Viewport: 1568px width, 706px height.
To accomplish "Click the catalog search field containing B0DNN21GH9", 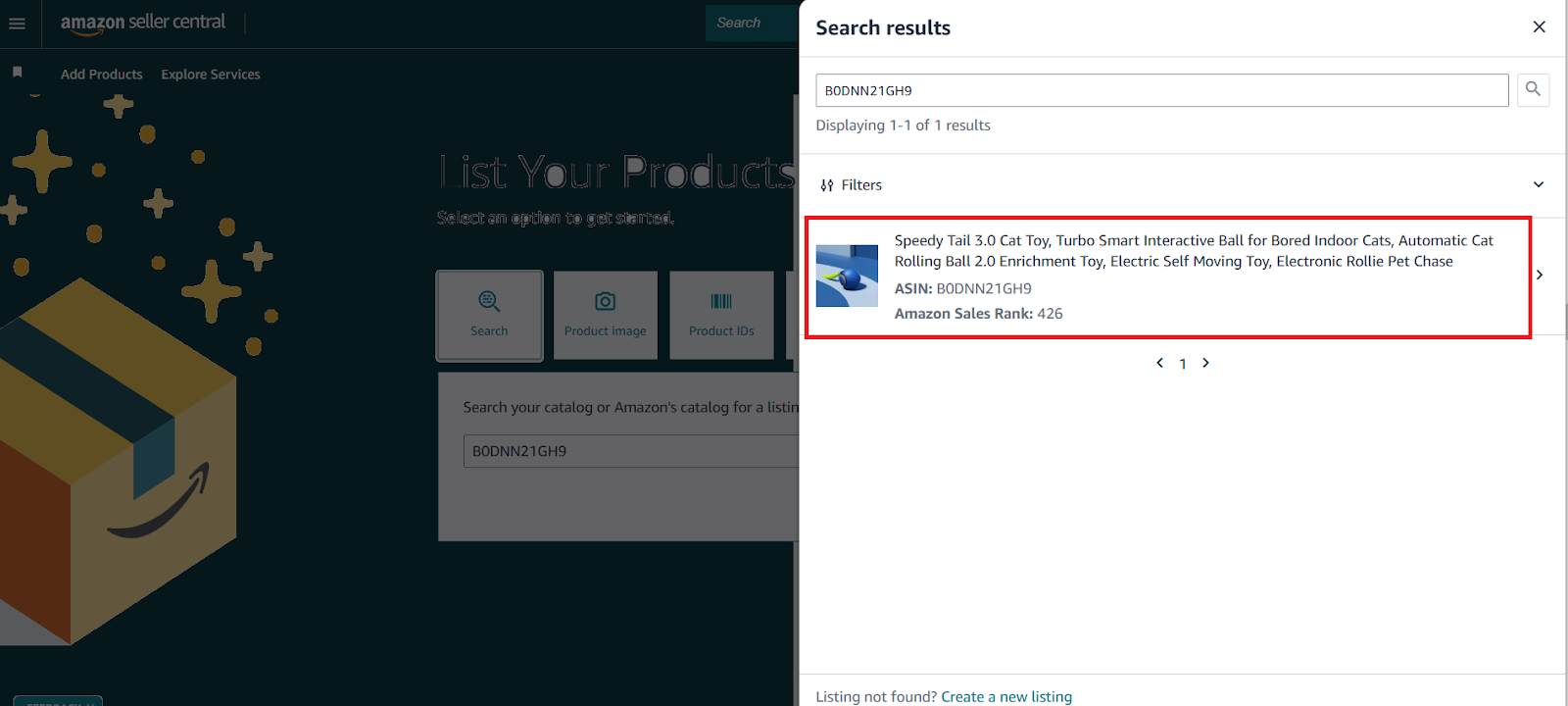I will [631, 451].
